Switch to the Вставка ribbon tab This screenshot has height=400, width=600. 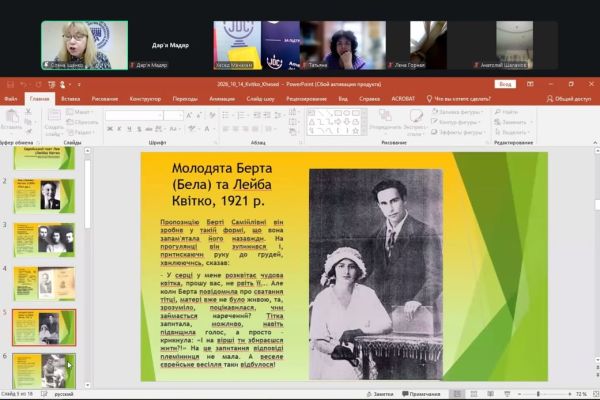[70, 99]
